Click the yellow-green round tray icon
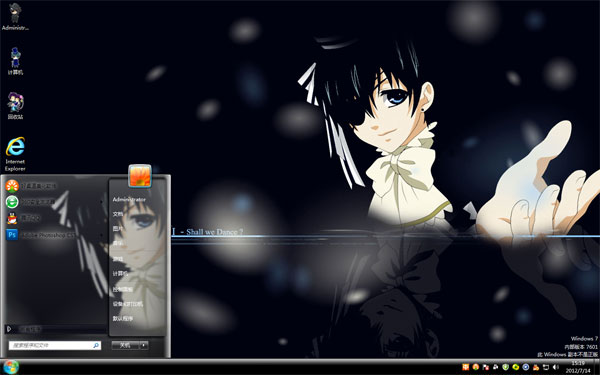This screenshot has width=600, height=375. point(515,367)
